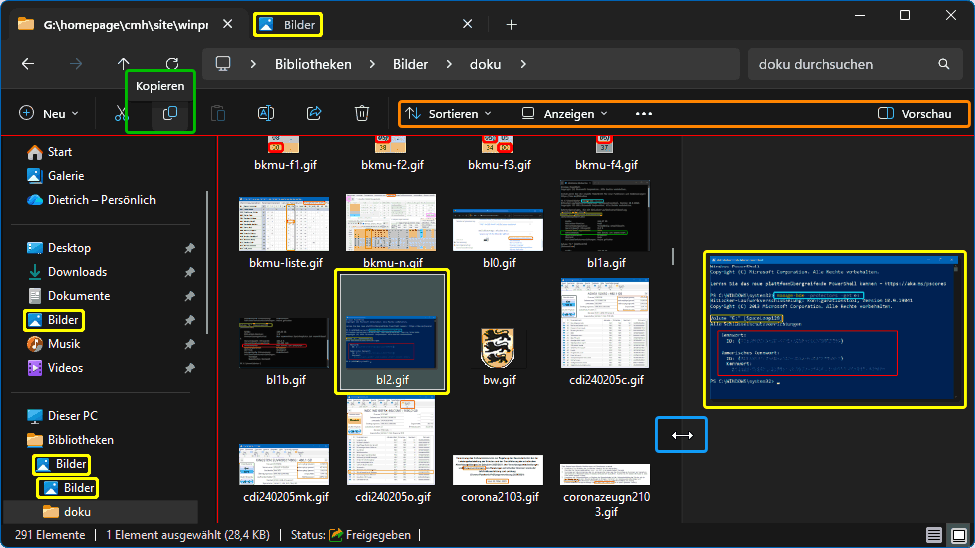This screenshot has width=975, height=548.
Task: Open a new tab with plus button
Action: pyautogui.click(x=511, y=24)
